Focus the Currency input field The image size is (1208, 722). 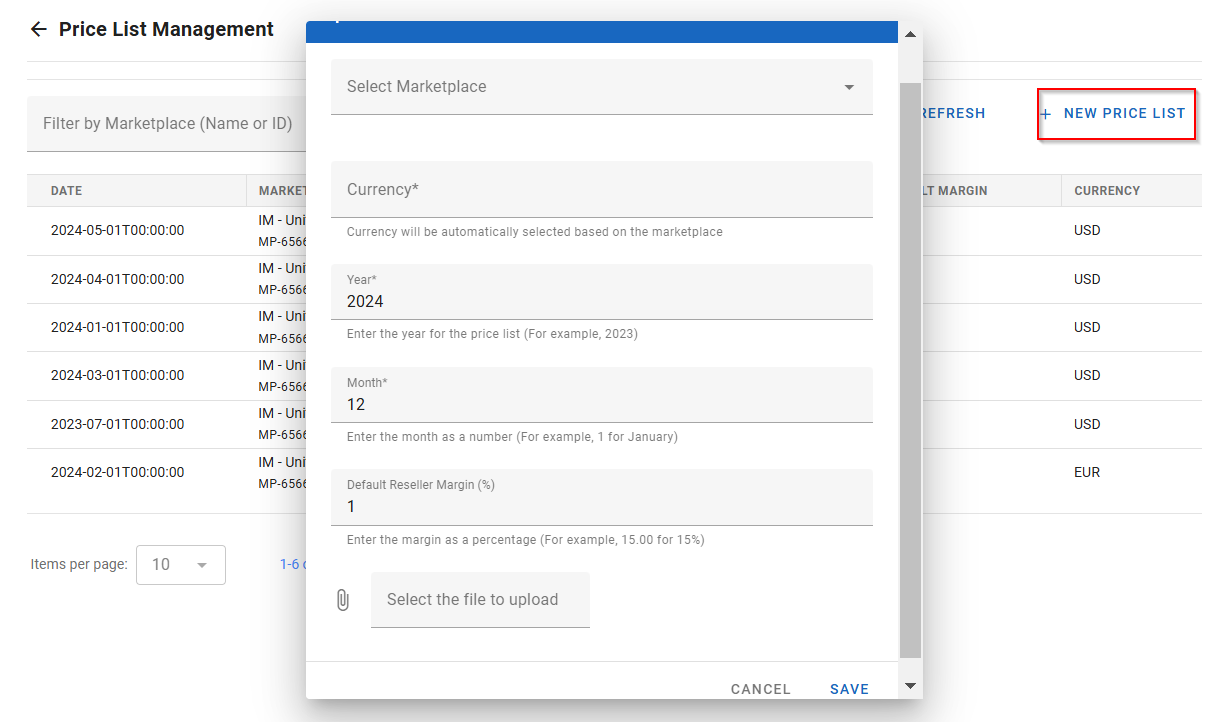coord(600,190)
